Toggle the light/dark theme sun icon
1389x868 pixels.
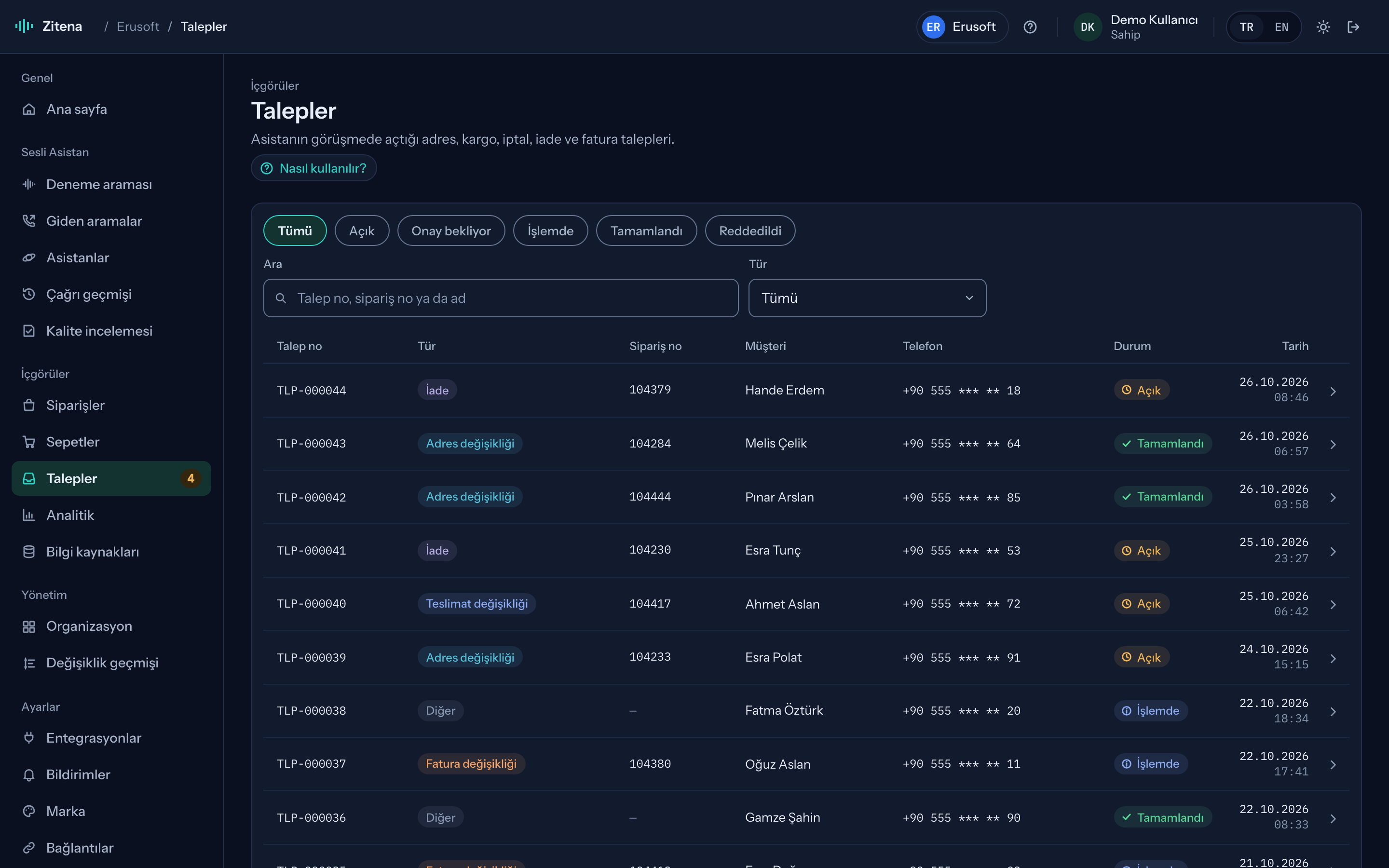point(1323,27)
